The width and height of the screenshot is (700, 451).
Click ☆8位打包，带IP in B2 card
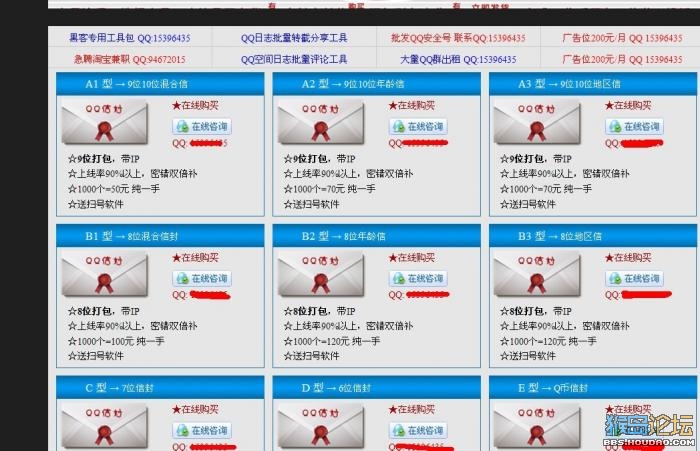click(x=320, y=311)
